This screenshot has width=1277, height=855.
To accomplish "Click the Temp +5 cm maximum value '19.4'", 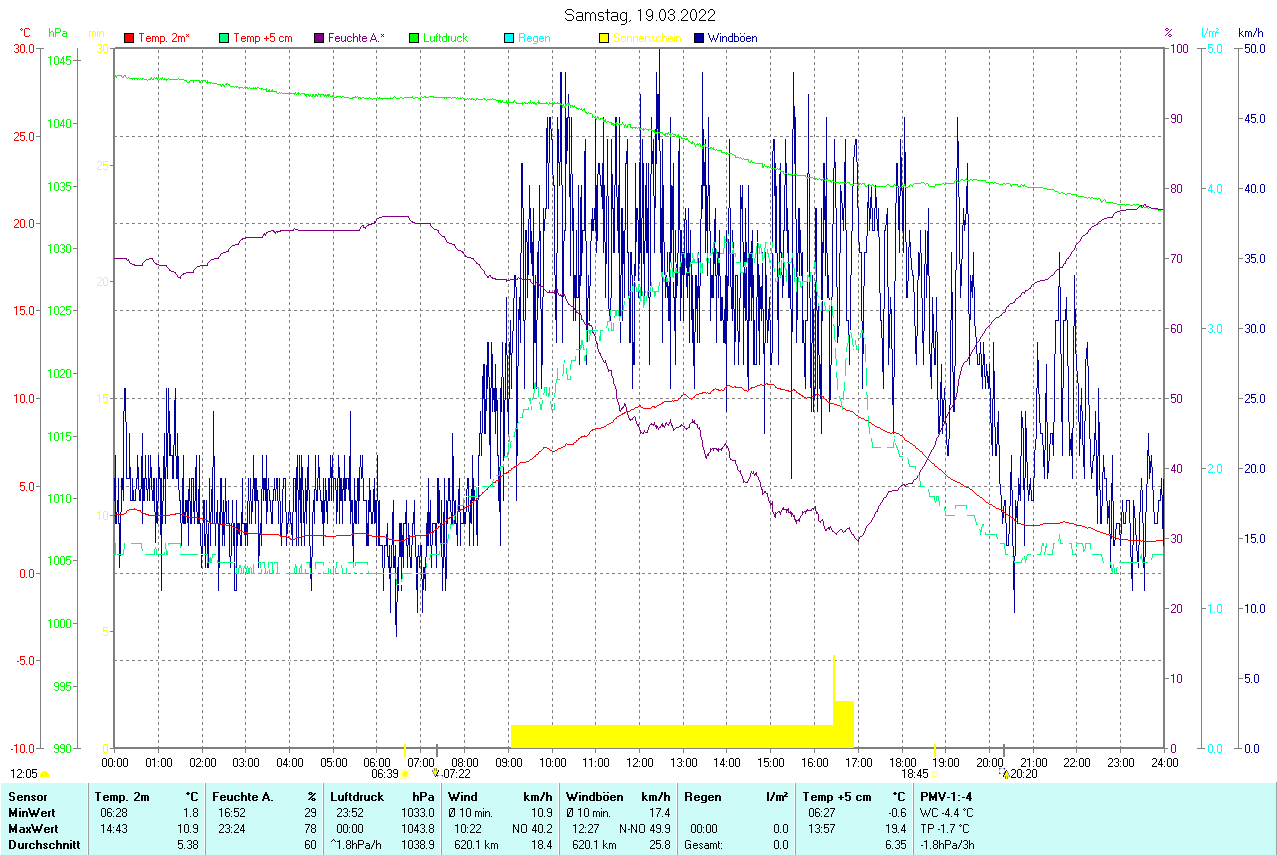I will click(x=894, y=829).
